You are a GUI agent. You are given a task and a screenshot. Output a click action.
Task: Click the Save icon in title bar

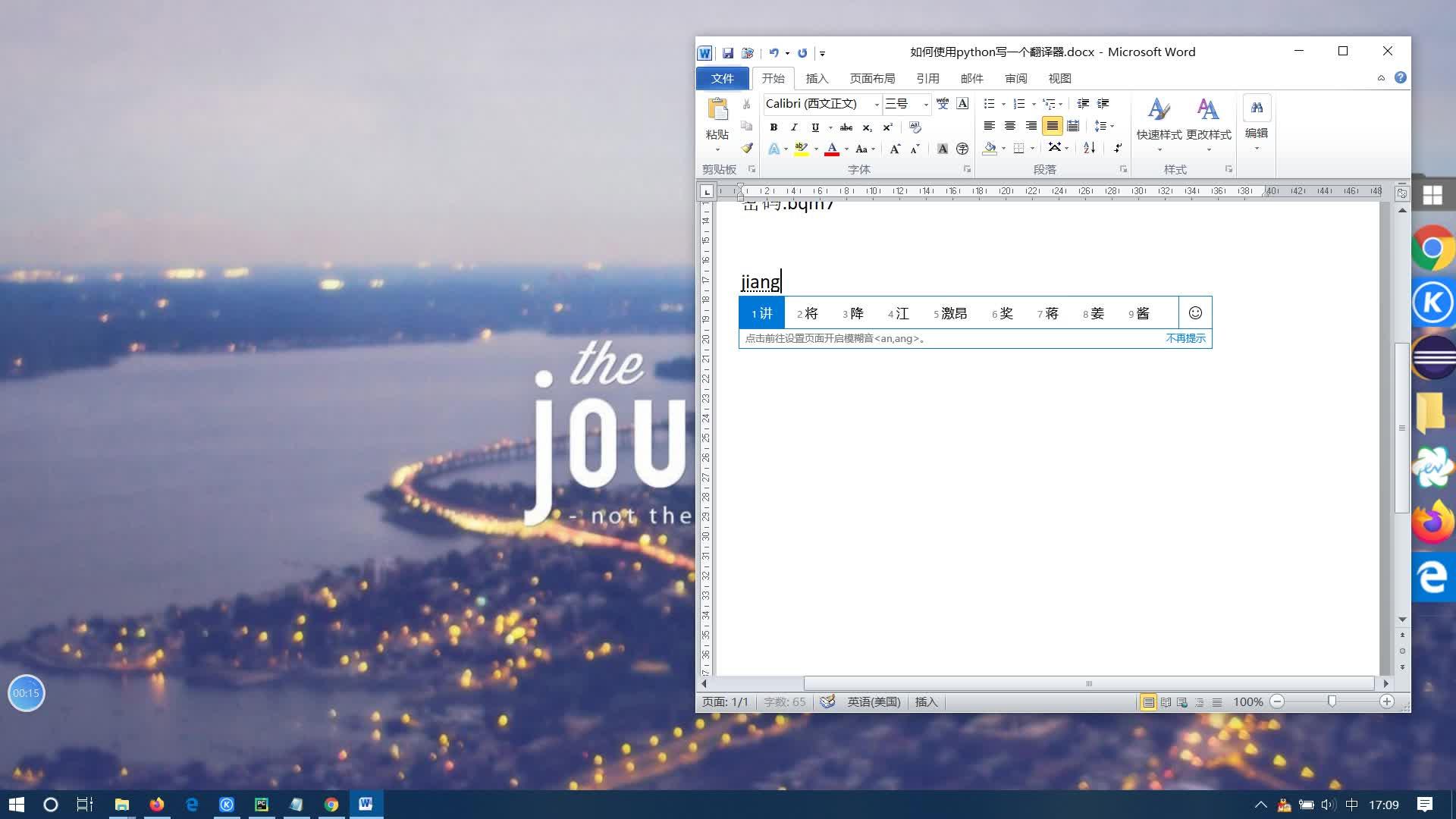727,52
